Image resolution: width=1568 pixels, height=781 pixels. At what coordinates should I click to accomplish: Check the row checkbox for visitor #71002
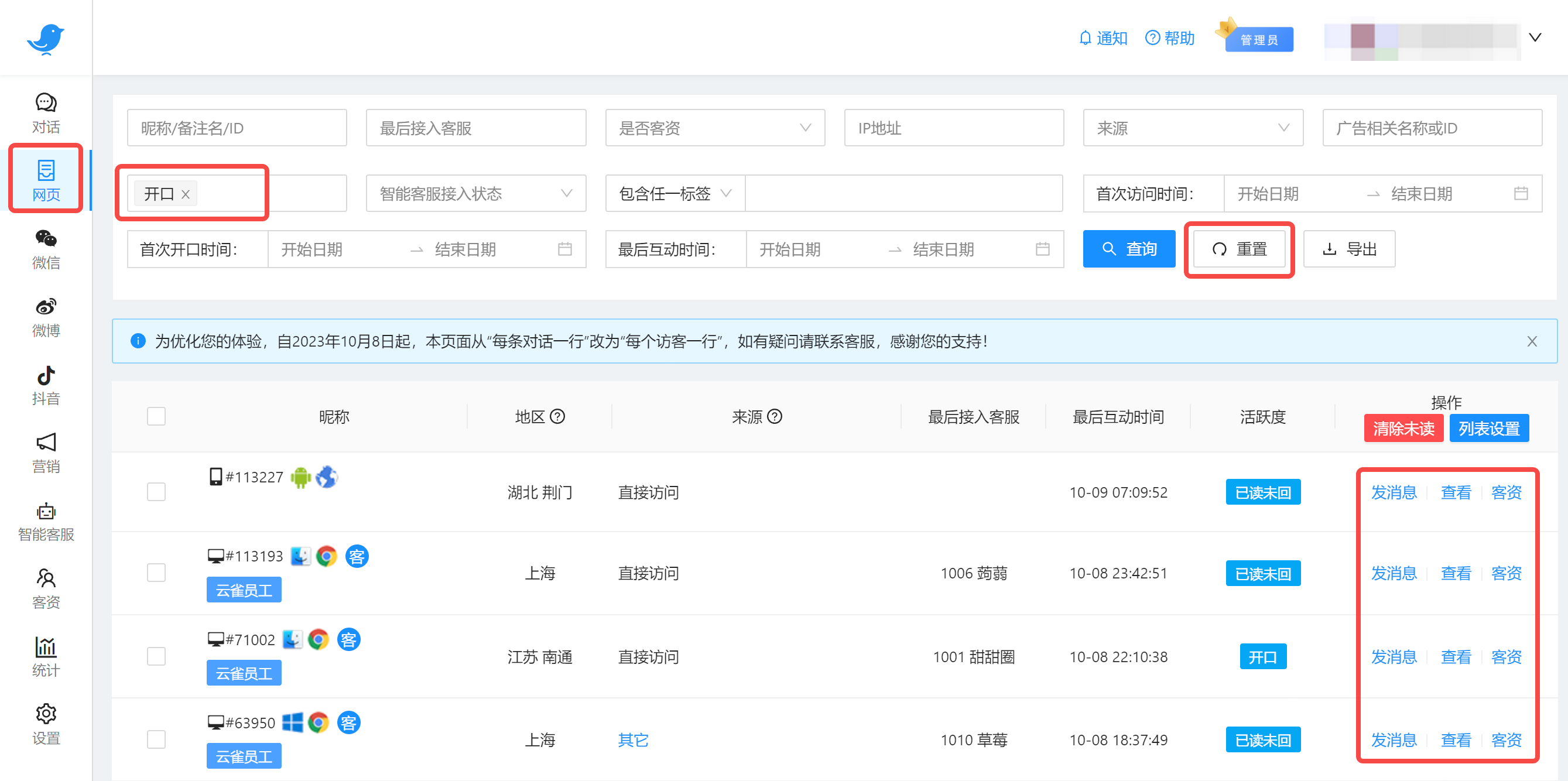(156, 656)
